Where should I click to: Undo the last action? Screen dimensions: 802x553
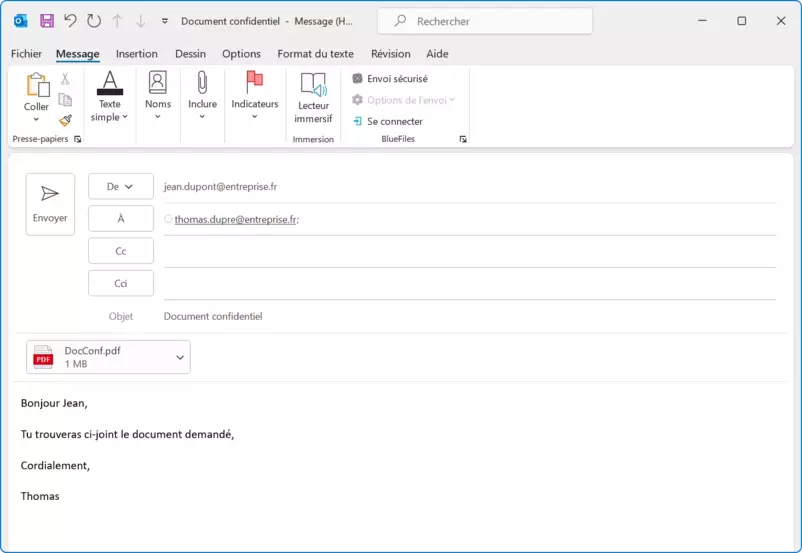70,21
